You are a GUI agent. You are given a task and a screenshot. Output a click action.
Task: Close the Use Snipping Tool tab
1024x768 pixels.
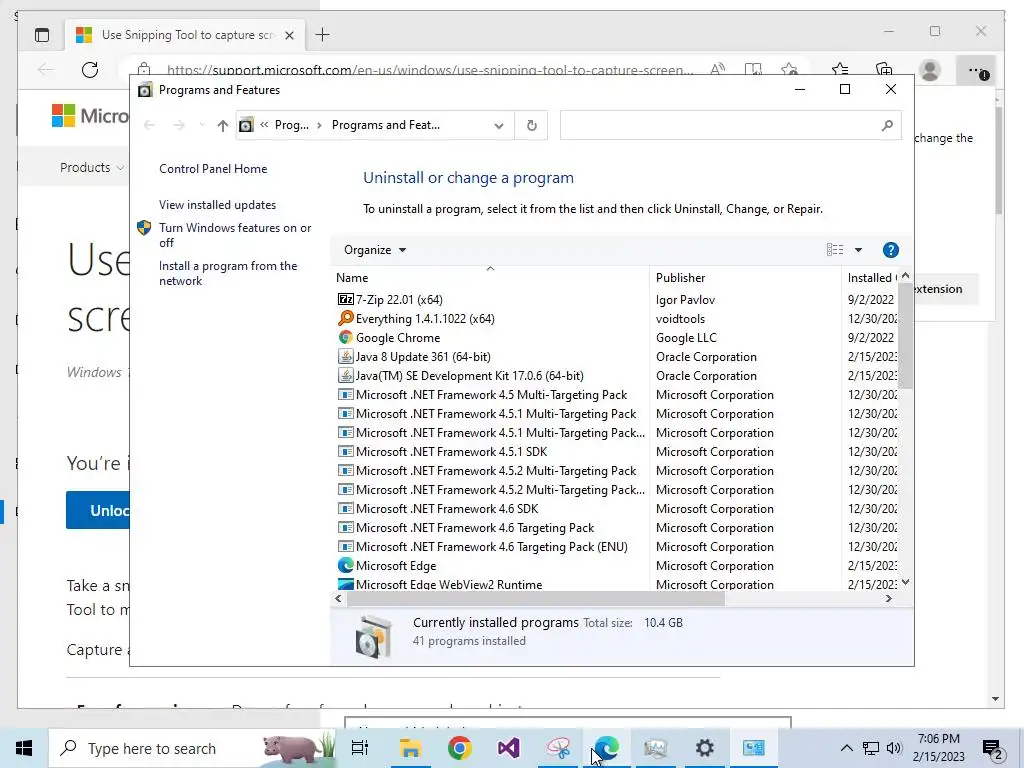[289, 35]
